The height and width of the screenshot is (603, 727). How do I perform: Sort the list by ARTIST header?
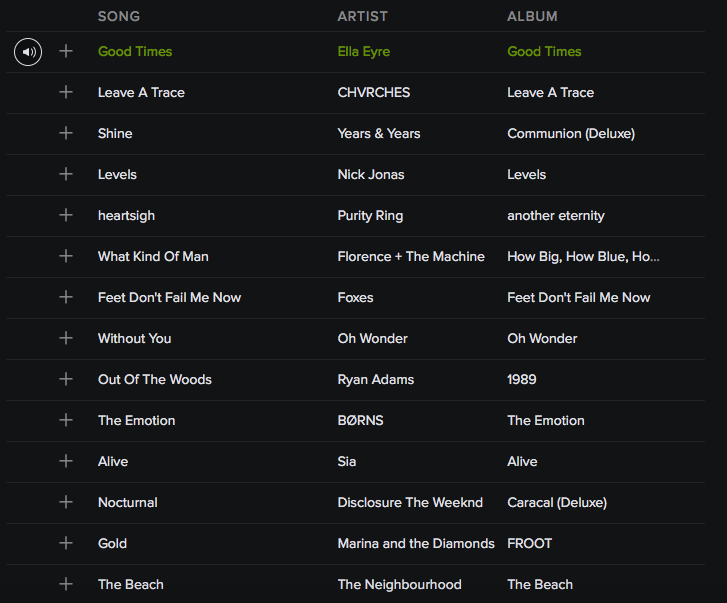coord(362,16)
